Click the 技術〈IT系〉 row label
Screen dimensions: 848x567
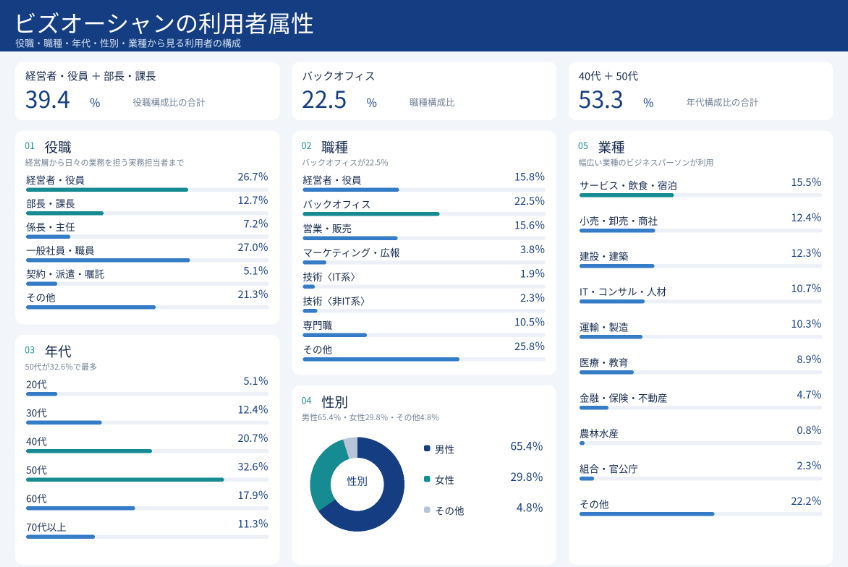pos(329,277)
